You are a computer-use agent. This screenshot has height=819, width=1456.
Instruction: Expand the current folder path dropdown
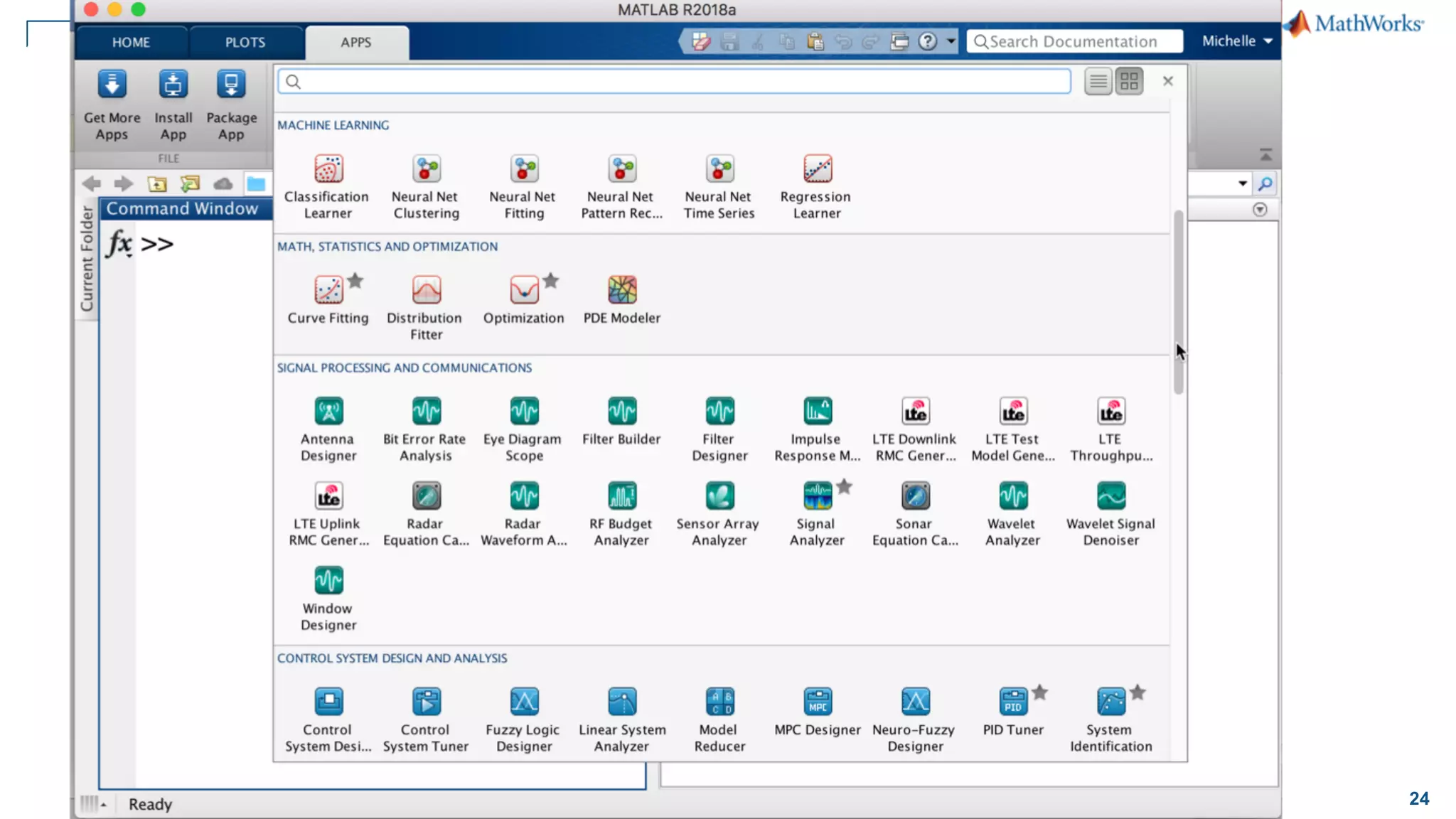click(1242, 183)
